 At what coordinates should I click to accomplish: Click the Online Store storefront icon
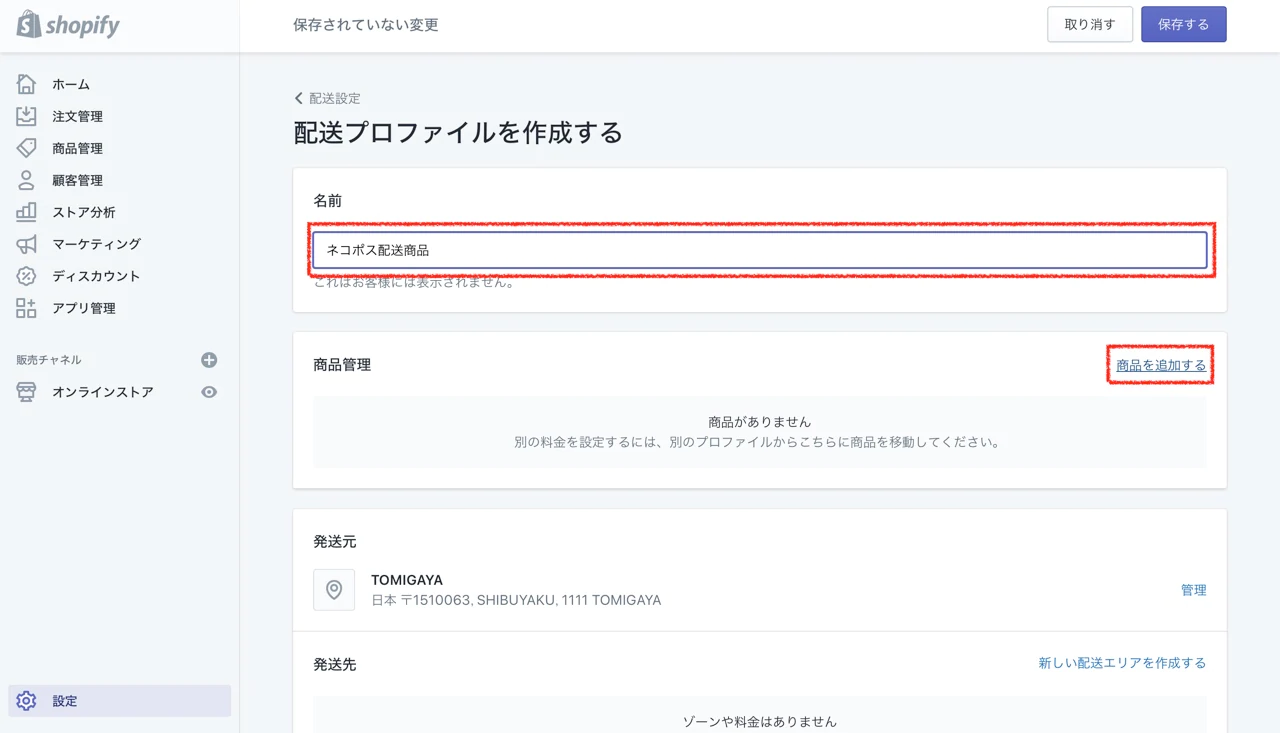pyautogui.click(x=26, y=392)
